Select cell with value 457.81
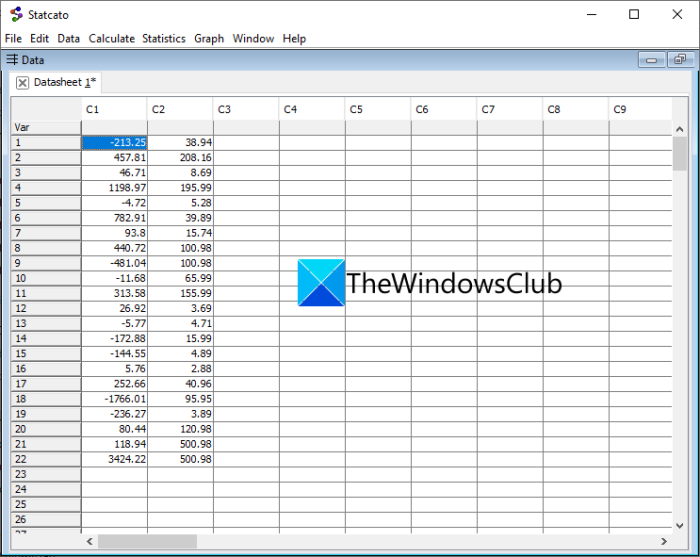The image size is (700, 557). pos(114,158)
